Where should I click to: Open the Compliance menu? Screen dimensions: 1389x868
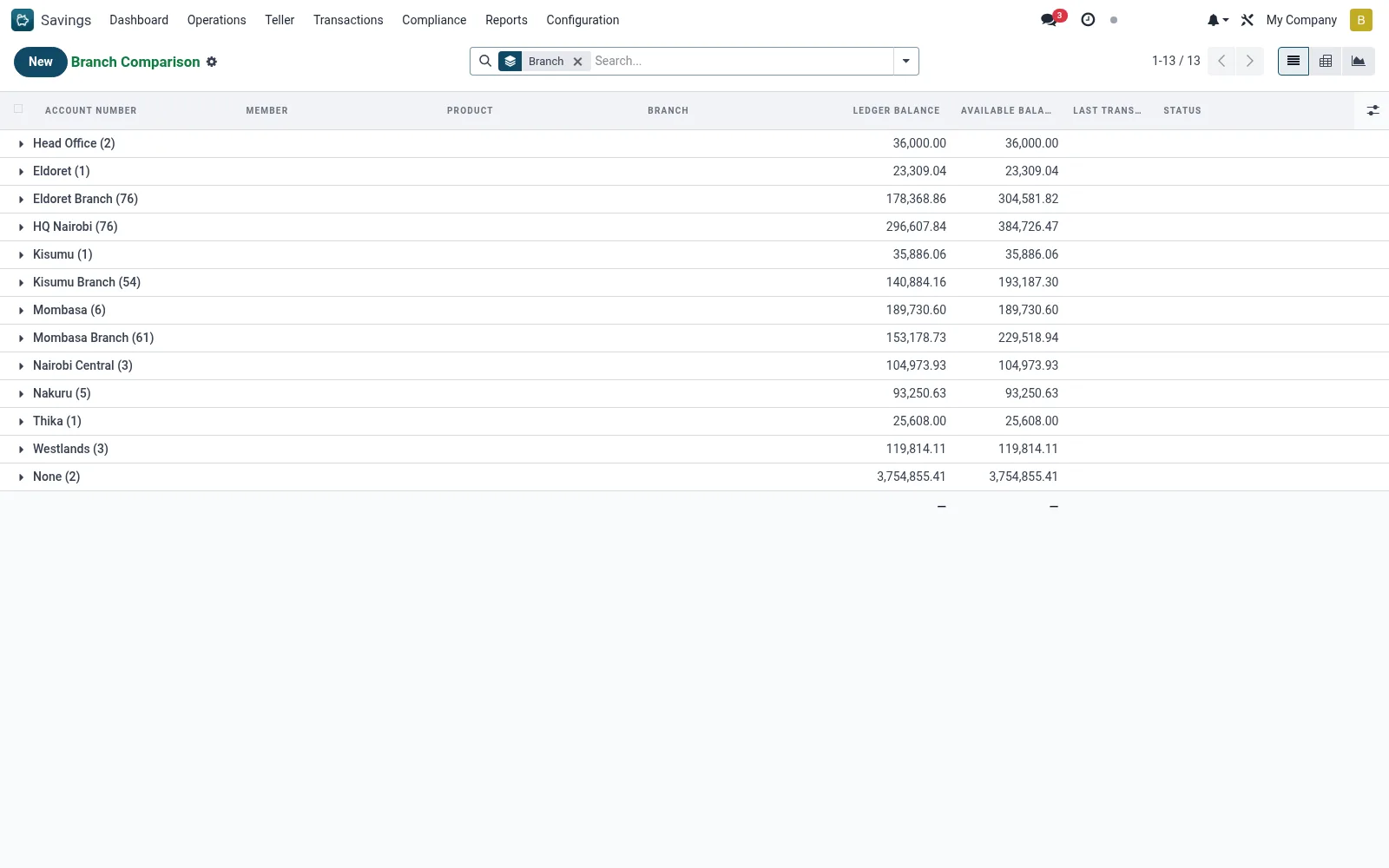434,20
